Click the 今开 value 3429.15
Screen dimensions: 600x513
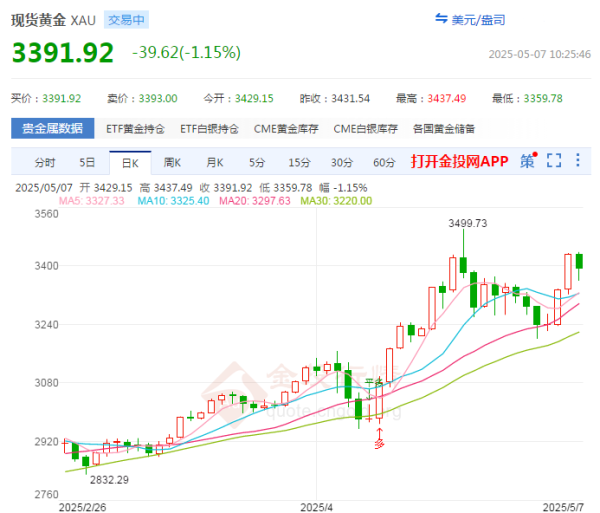(254, 99)
